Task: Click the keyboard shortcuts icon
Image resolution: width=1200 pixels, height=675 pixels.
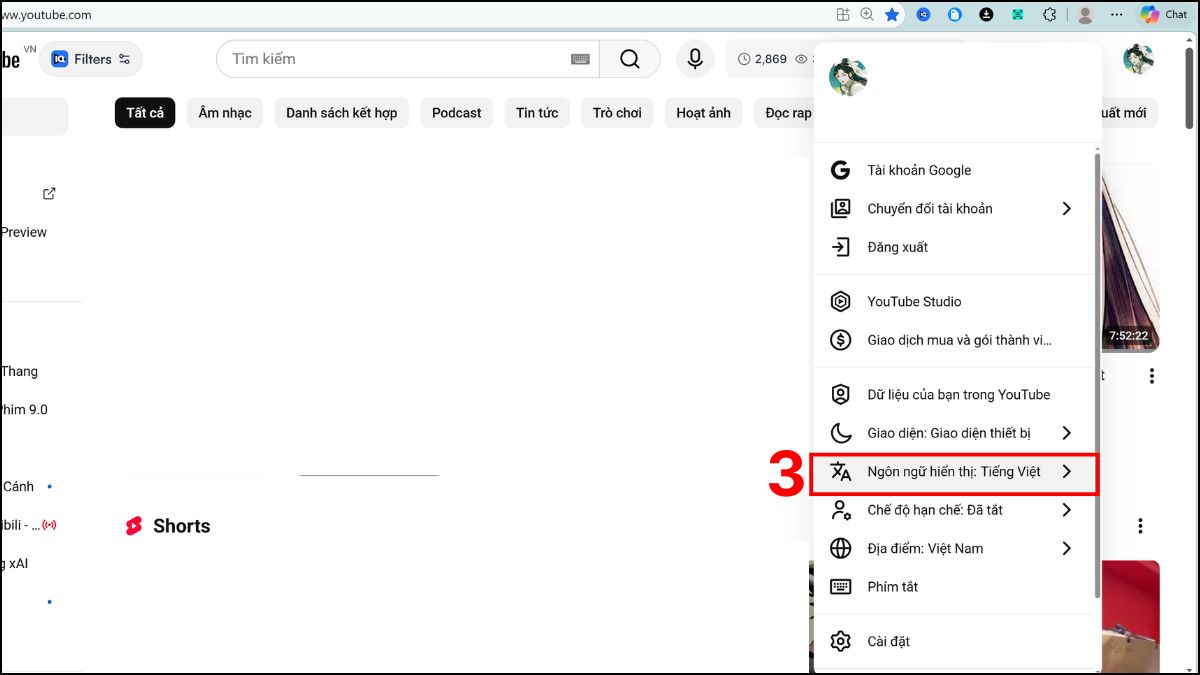Action: 840,587
